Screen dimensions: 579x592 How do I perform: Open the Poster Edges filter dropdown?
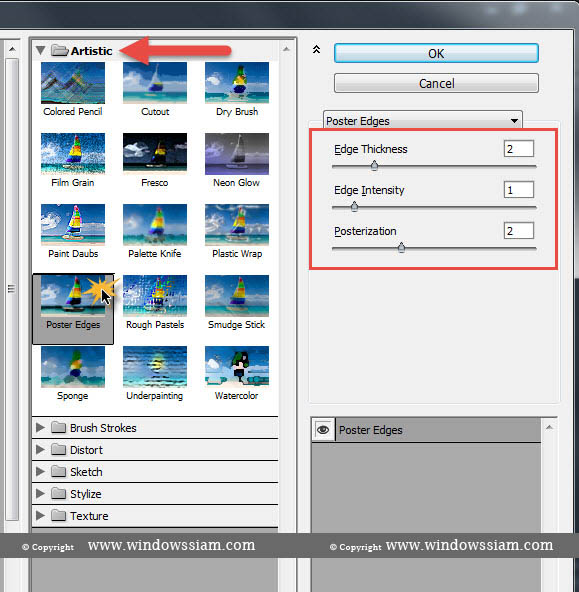[x=423, y=121]
